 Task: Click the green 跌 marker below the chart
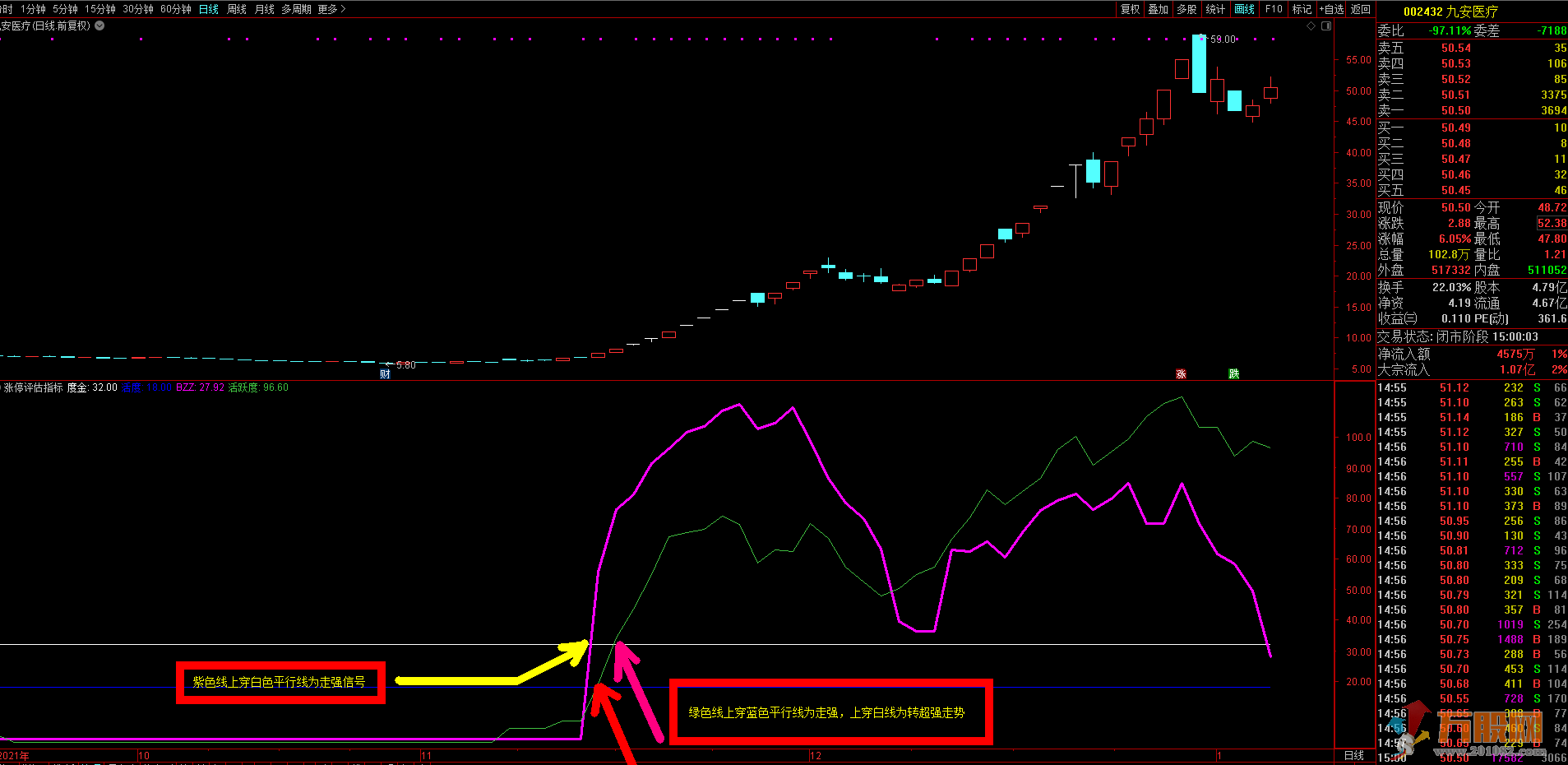(x=1233, y=374)
